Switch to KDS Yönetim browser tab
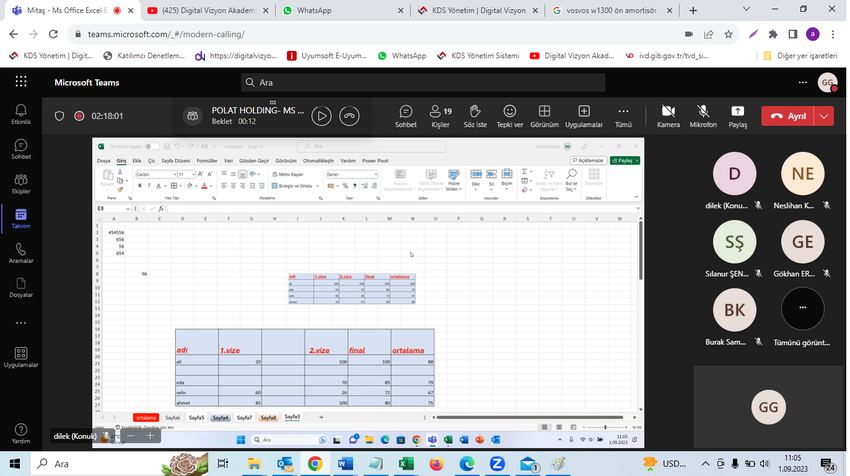The height and width of the screenshot is (476, 850). pos(478,10)
